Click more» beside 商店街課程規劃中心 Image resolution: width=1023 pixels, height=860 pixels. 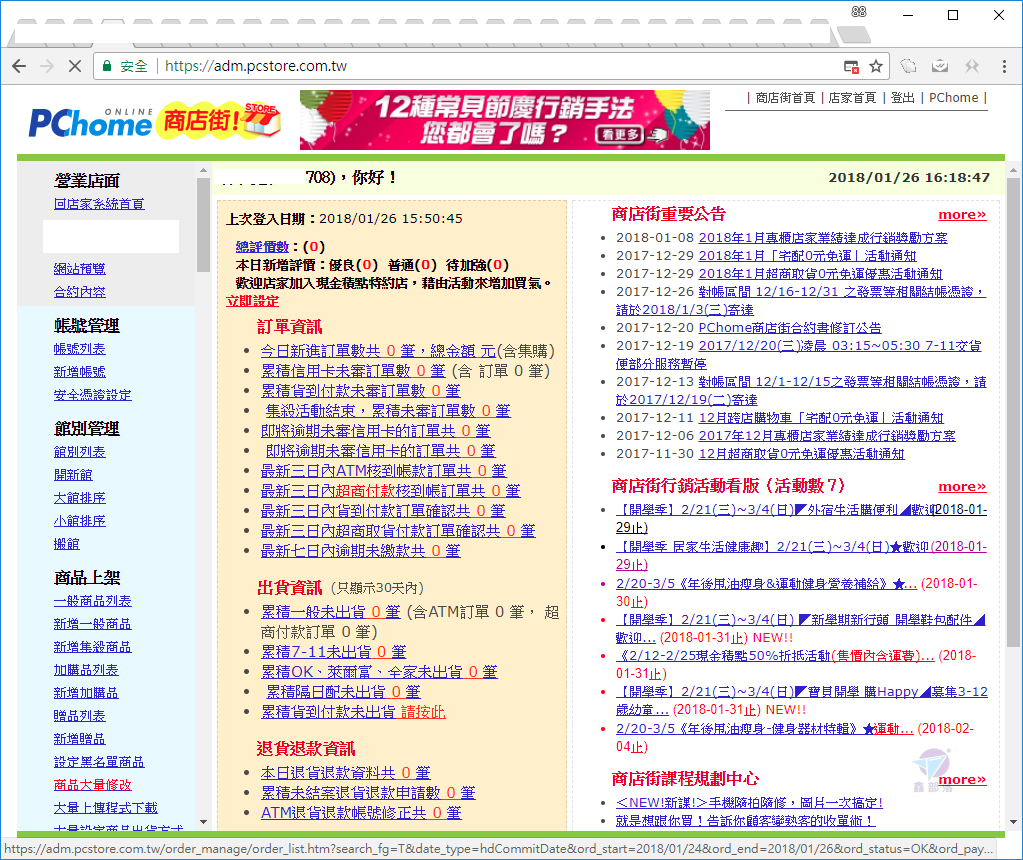[962, 780]
